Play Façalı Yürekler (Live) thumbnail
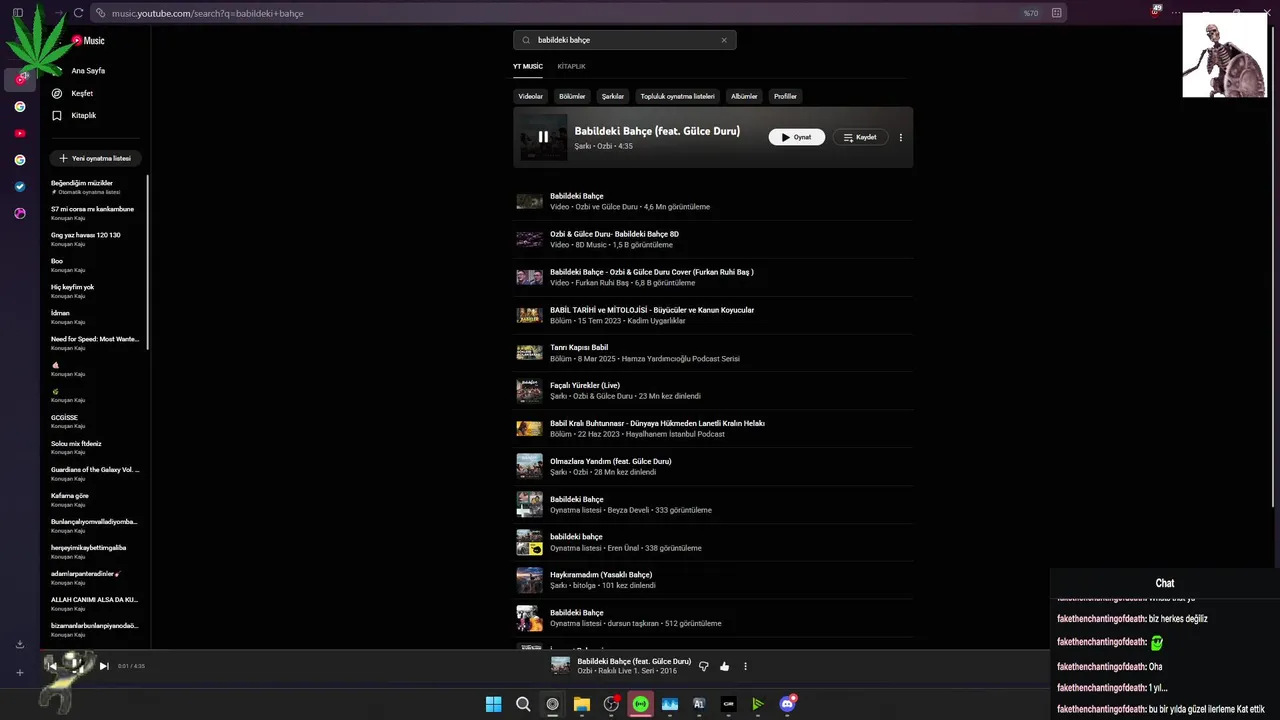 (529, 391)
